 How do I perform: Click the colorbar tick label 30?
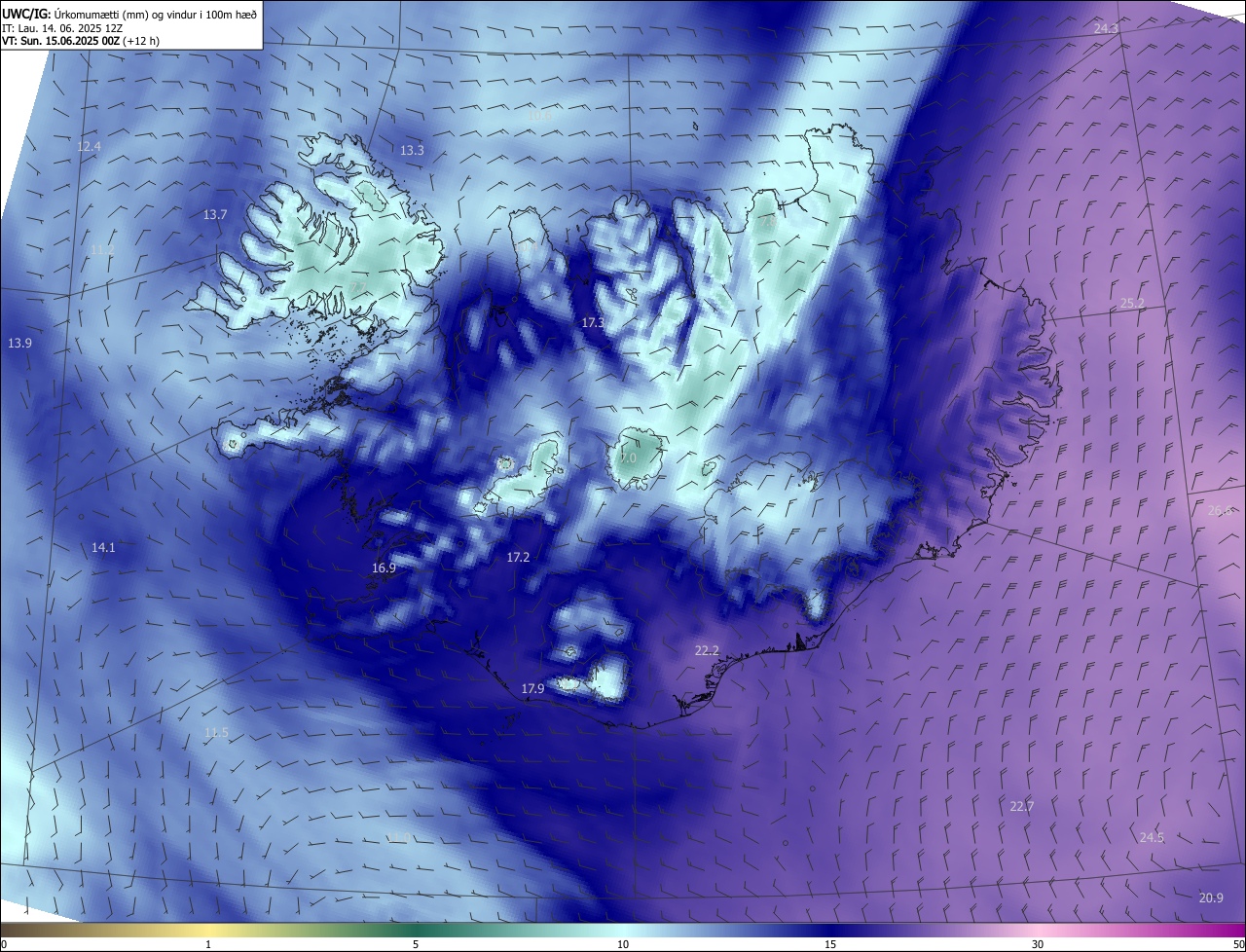(x=1038, y=944)
